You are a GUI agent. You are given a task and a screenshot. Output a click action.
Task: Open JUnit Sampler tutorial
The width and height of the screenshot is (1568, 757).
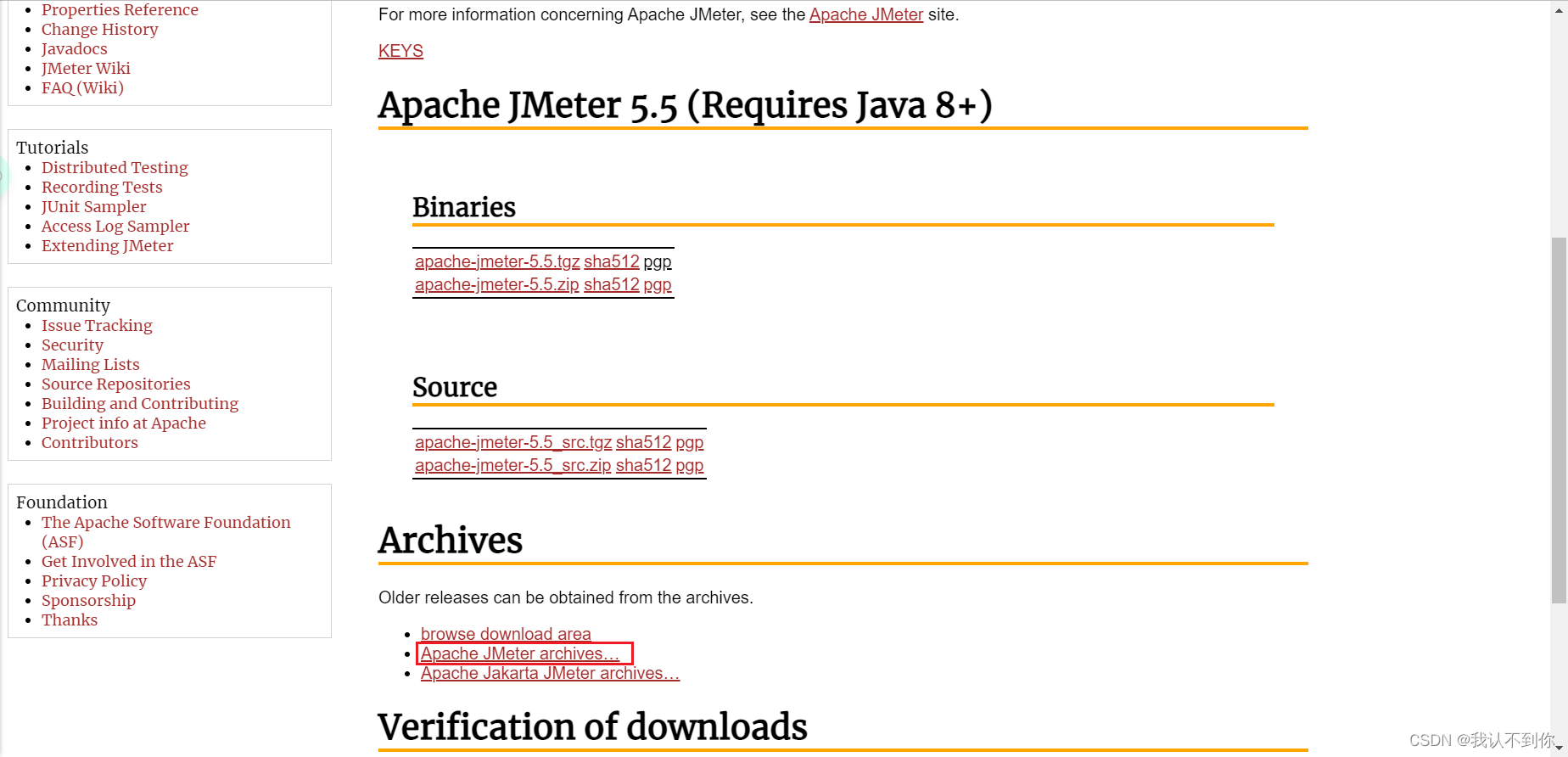pos(93,206)
